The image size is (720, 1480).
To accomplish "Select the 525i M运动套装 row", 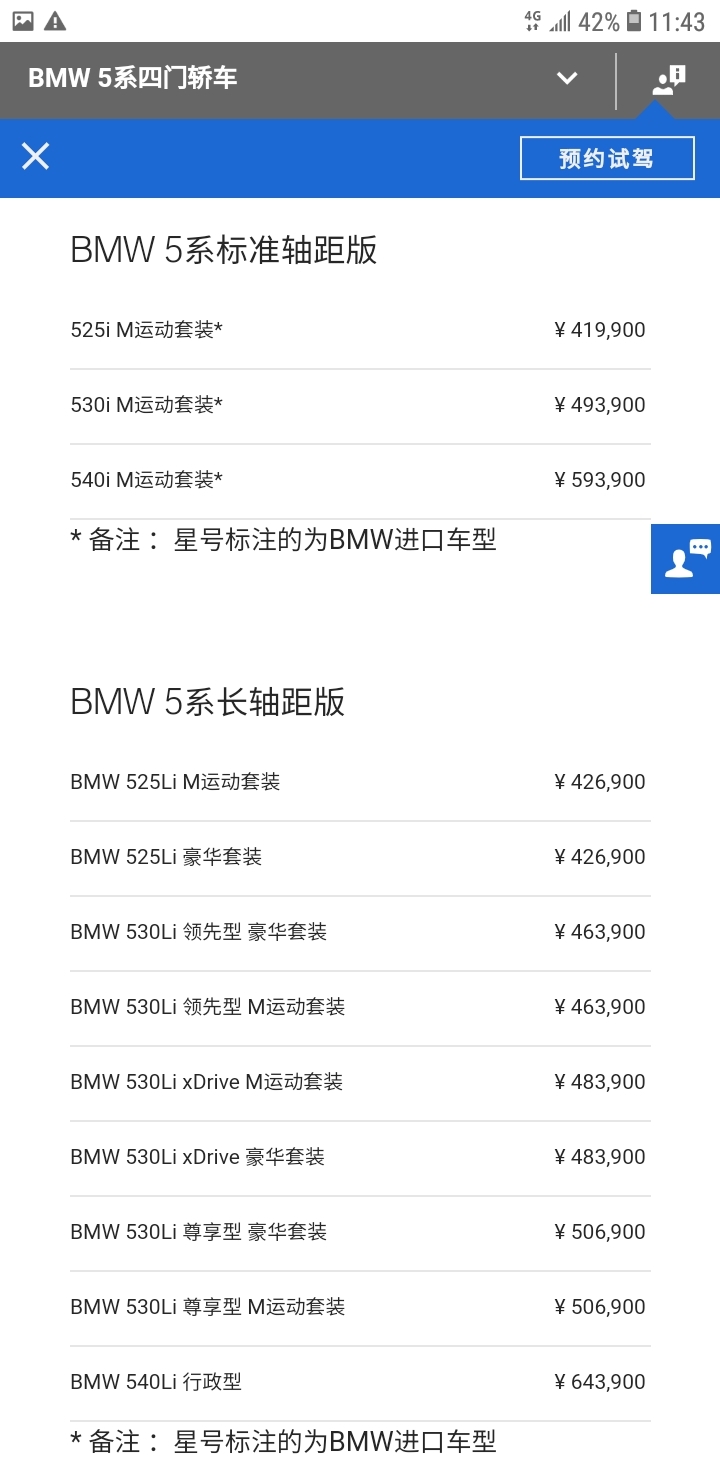I will [x=360, y=331].
